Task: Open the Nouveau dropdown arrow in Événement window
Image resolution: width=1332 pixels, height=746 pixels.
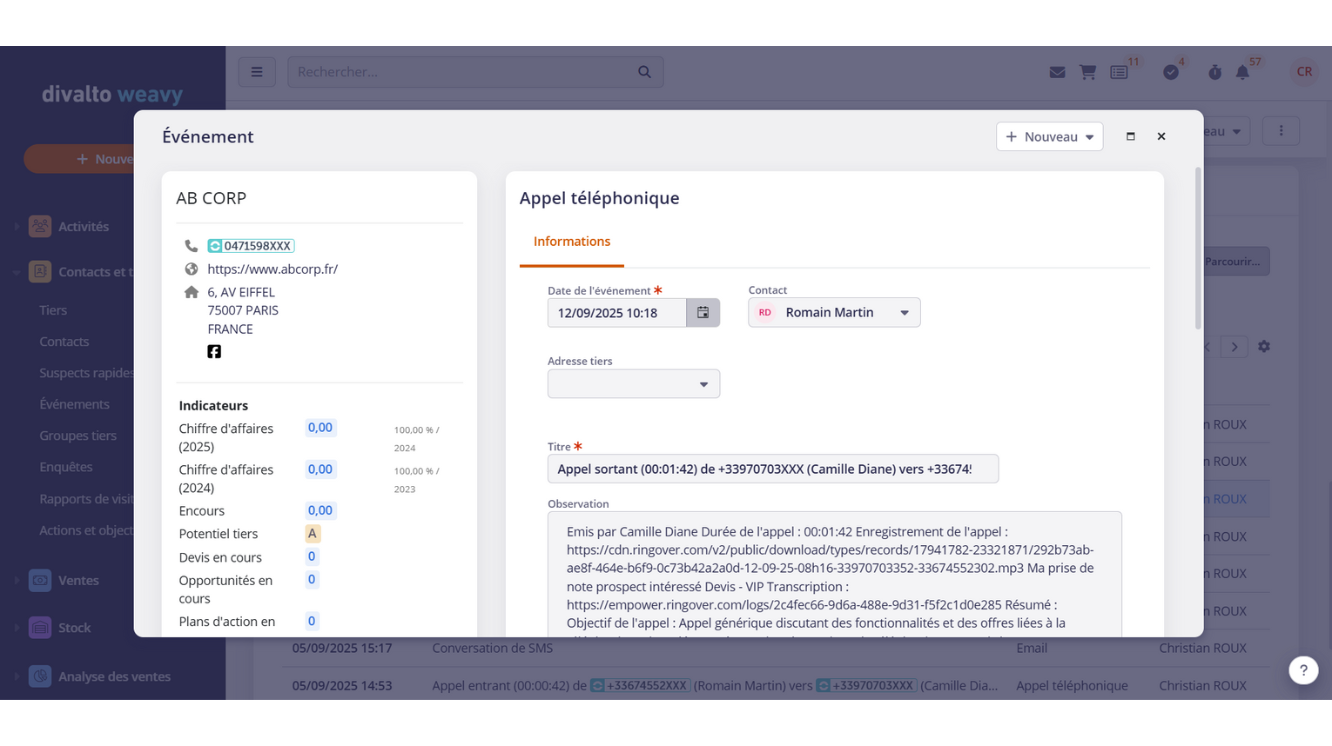Action: pos(1088,136)
